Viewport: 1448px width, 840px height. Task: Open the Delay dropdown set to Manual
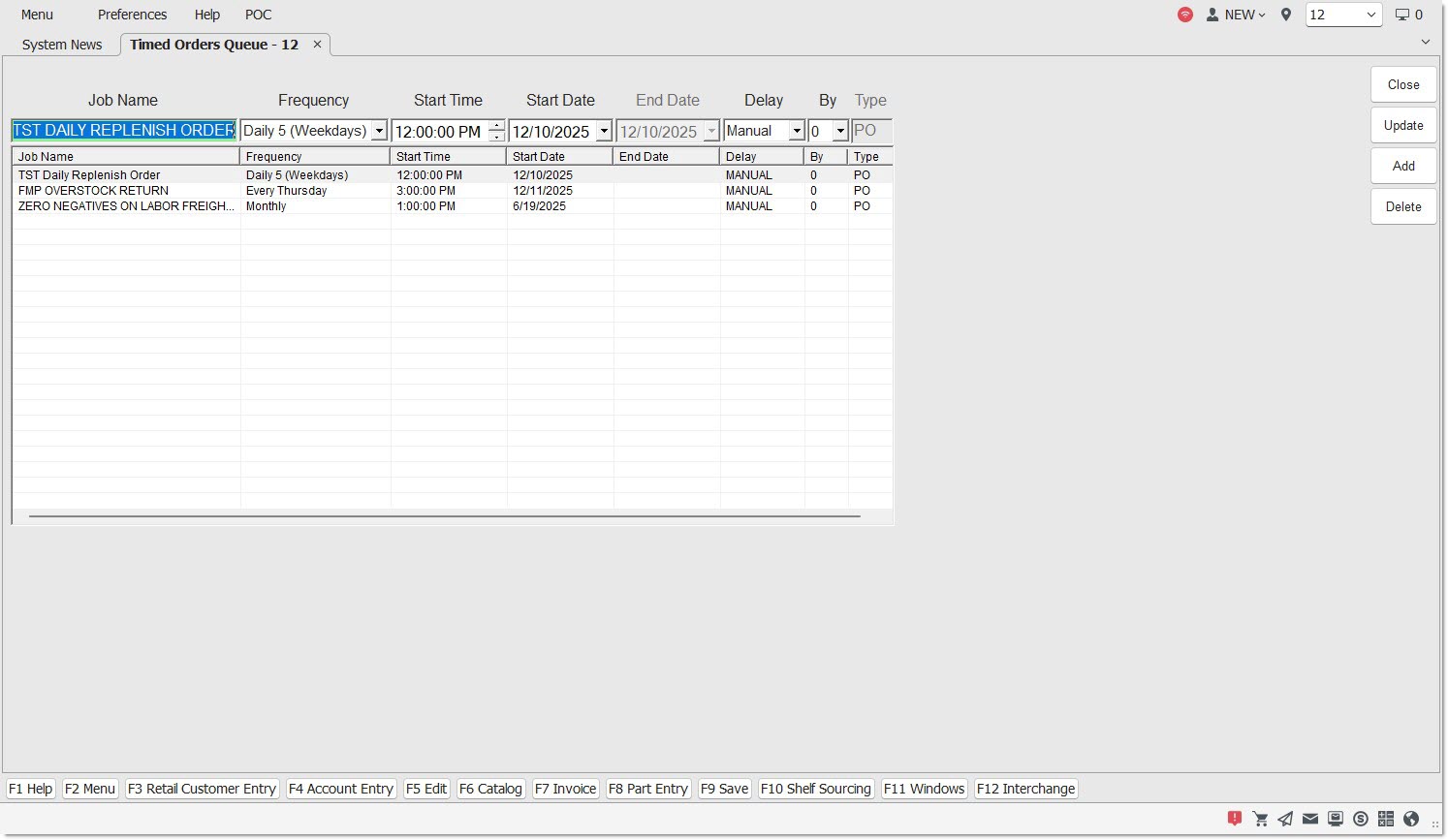797,131
